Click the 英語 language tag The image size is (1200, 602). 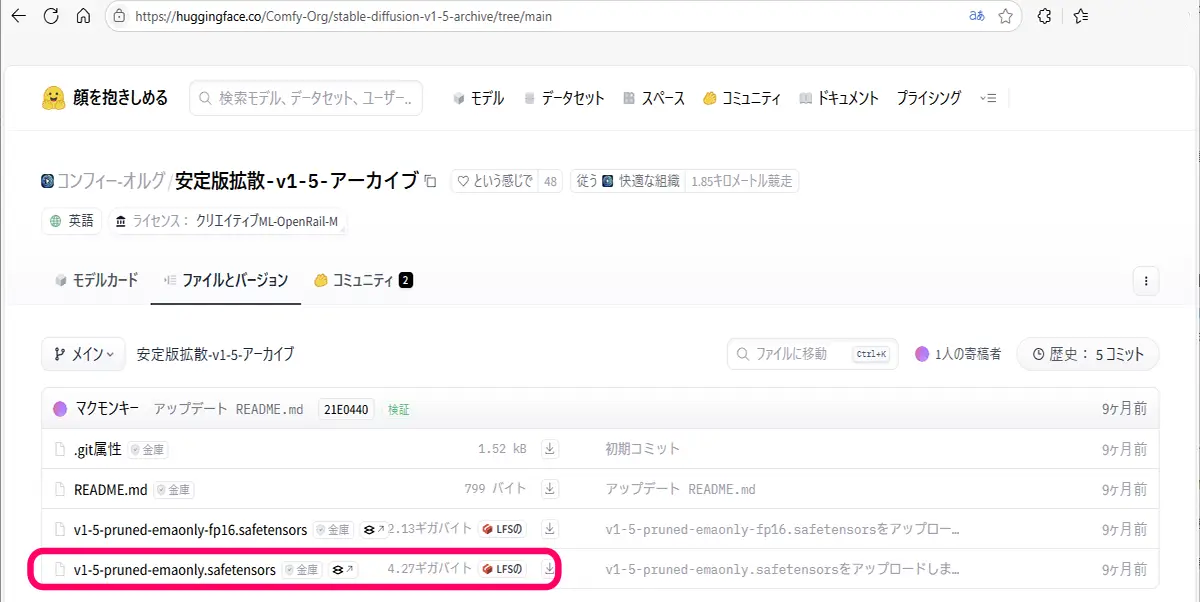[x=72, y=221]
